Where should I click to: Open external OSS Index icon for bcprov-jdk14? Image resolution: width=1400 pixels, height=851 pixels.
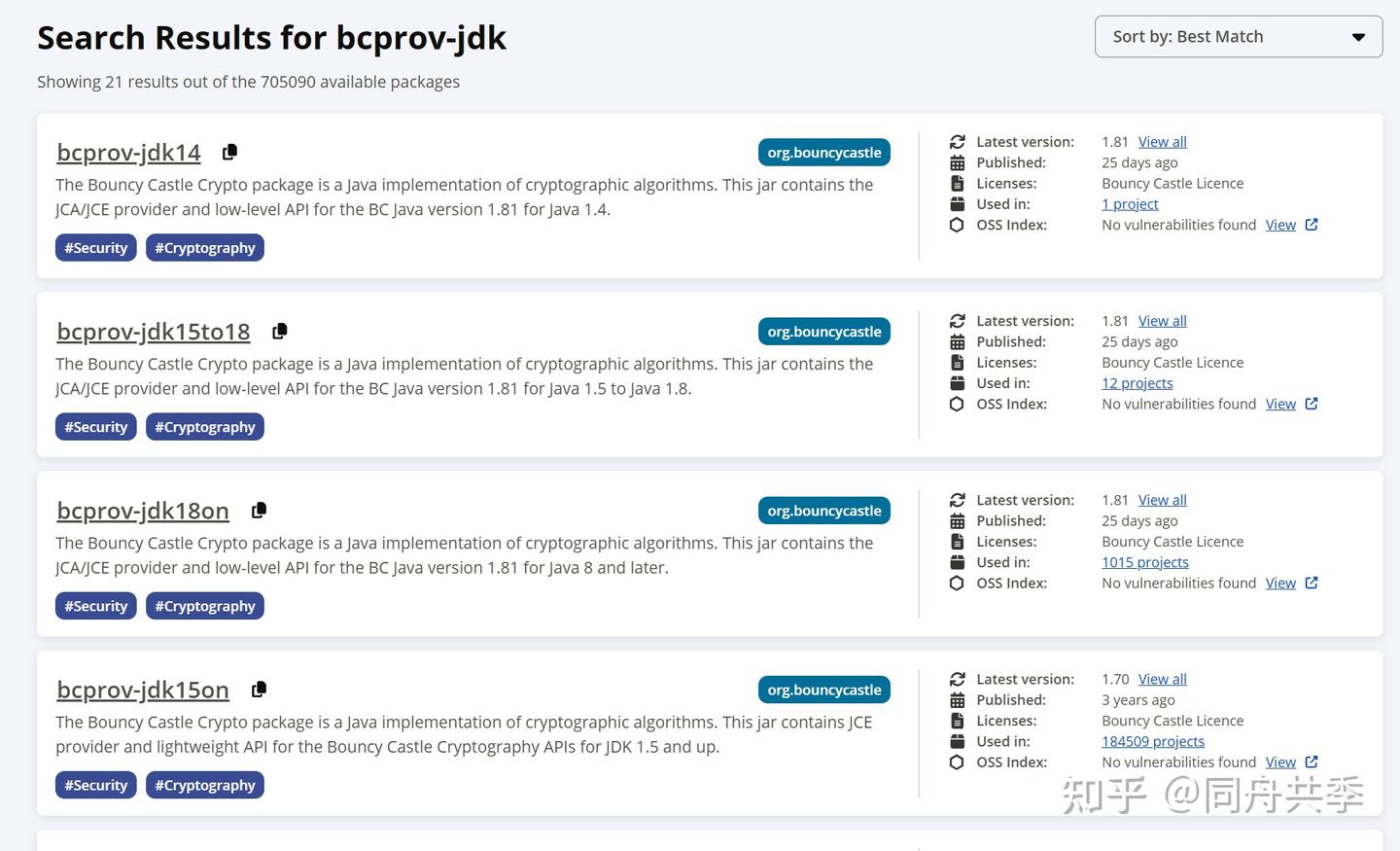(x=1312, y=225)
